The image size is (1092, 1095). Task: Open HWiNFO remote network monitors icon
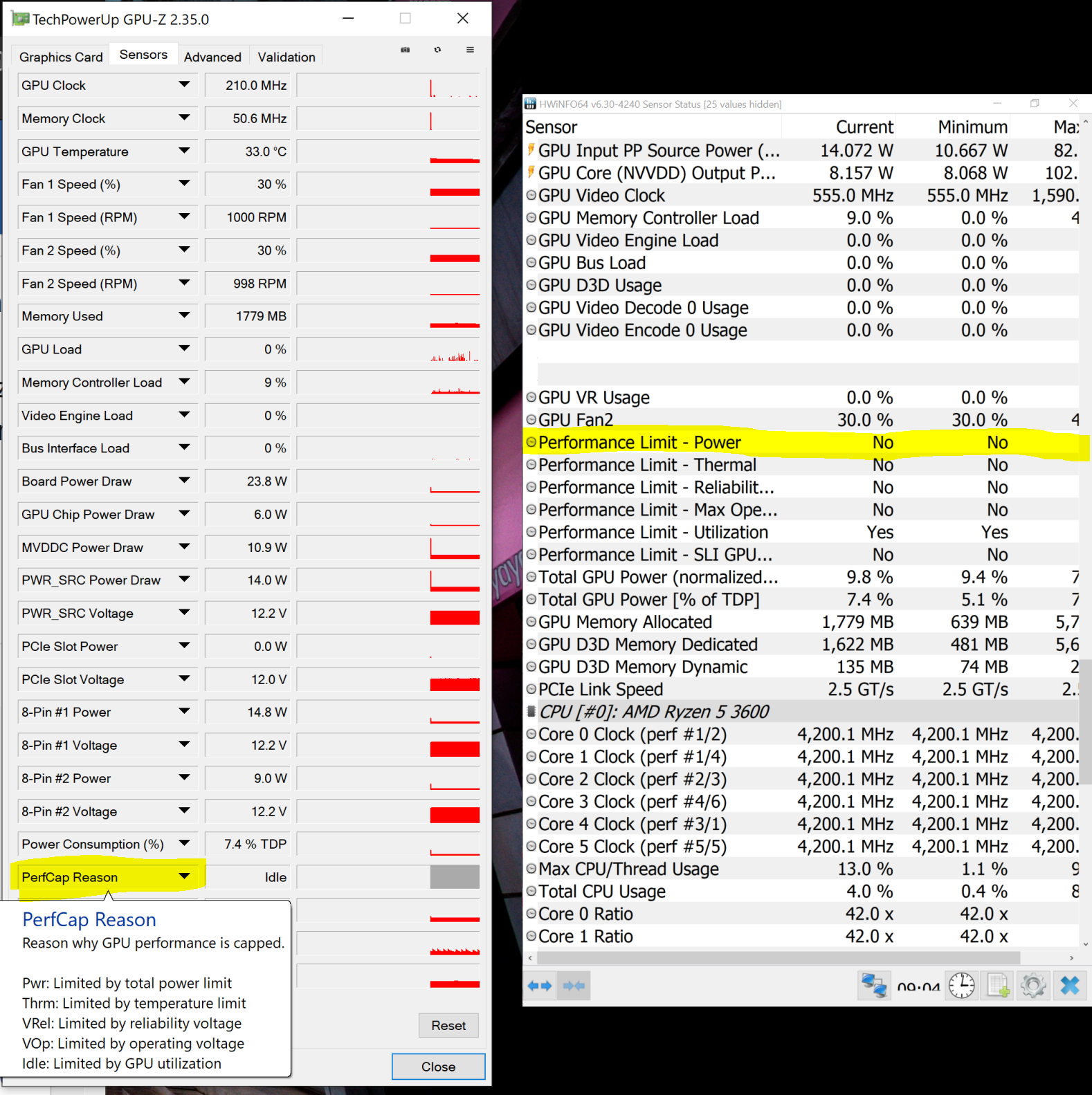coord(874,986)
